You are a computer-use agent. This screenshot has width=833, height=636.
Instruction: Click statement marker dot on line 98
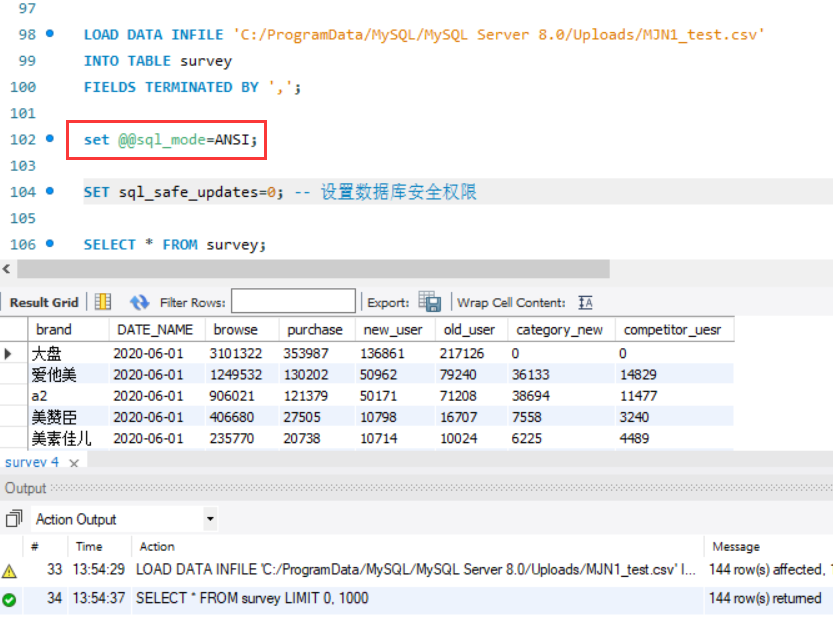tap(50, 33)
